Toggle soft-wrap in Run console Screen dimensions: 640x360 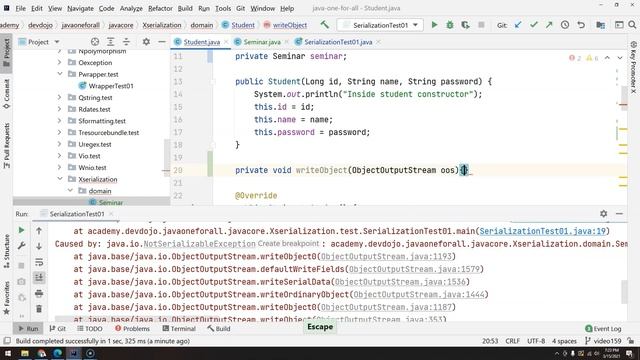click(39, 262)
